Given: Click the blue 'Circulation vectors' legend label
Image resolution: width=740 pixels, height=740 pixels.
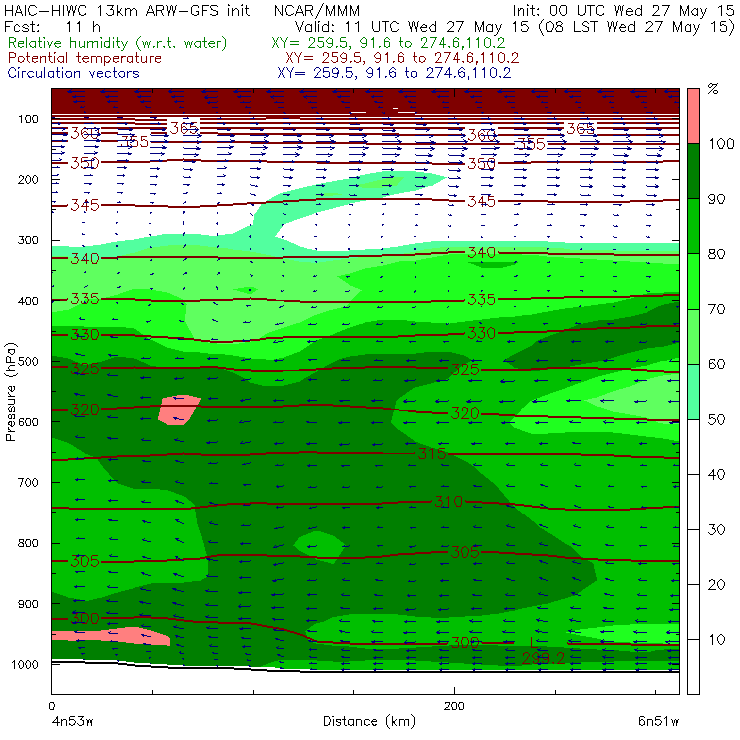Looking at the screenshot, I should 73,73.
